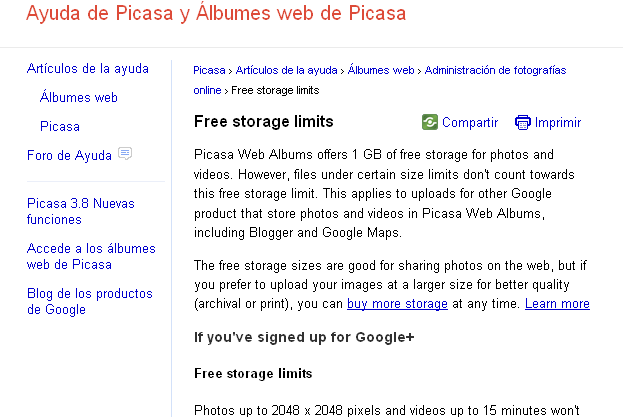Click the Ayuda de Picasa page title

click(x=216, y=12)
